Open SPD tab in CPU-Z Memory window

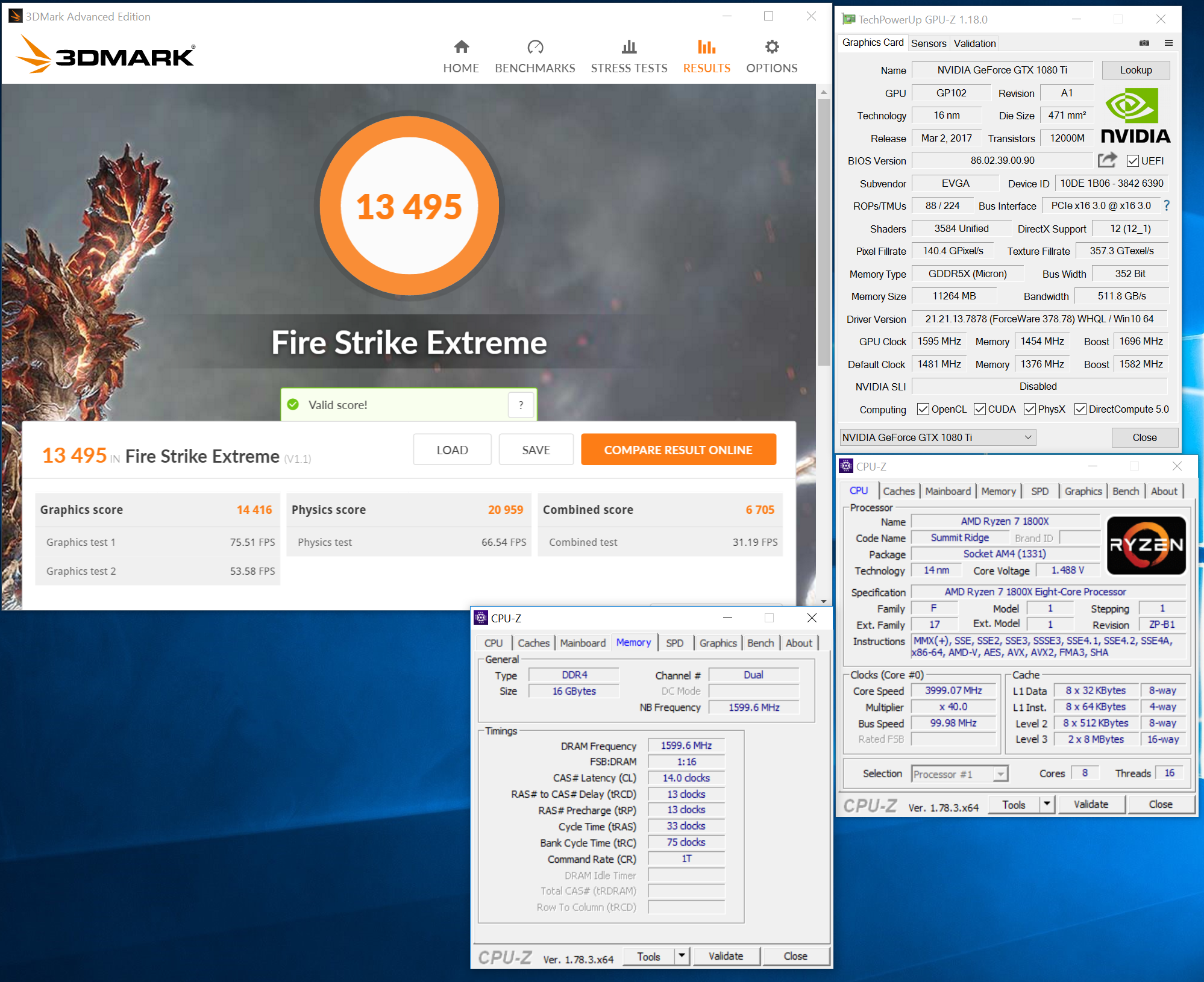tap(675, 643)
